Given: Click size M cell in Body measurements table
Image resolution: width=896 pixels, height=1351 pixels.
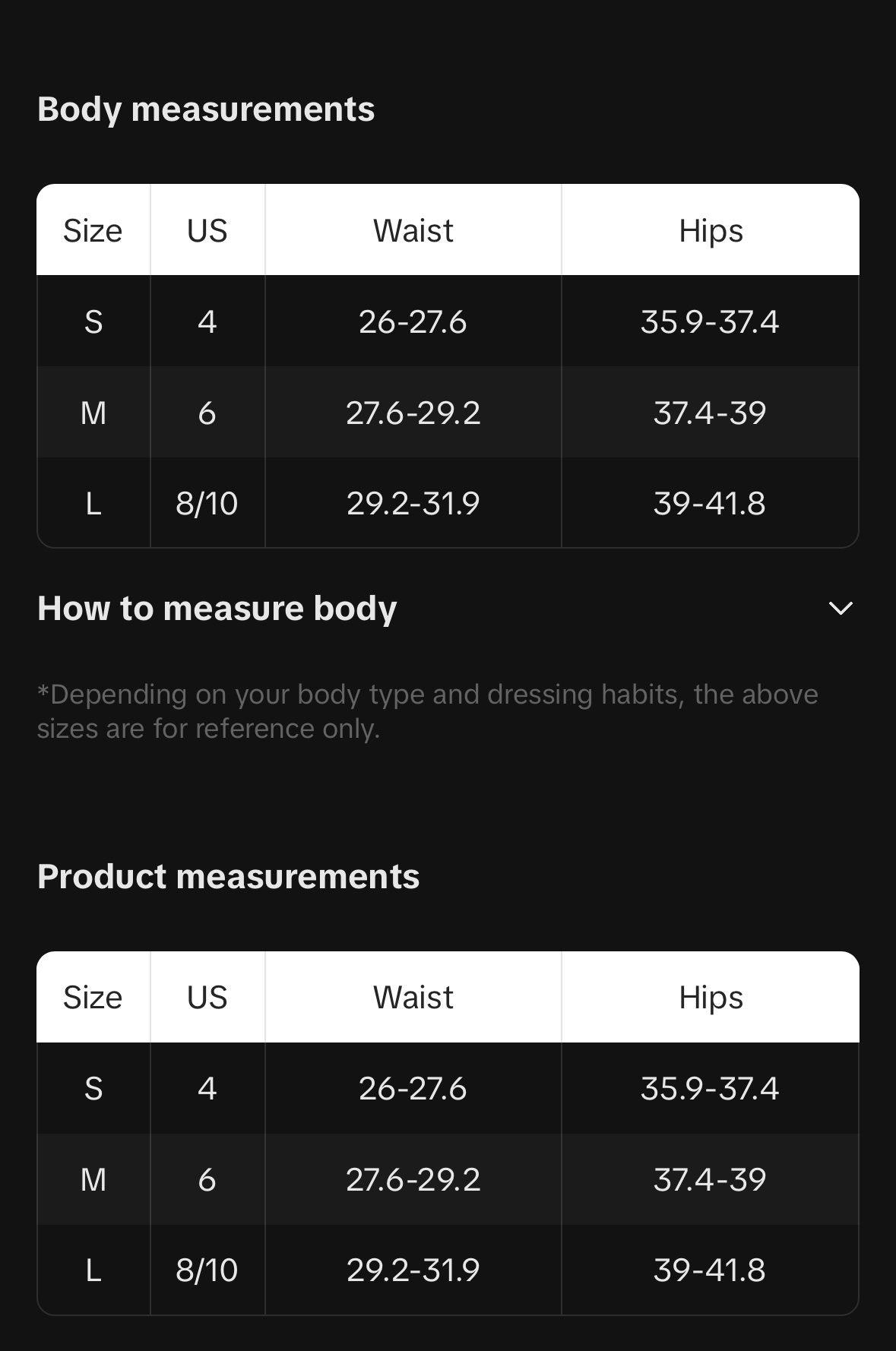Looking at the screenshot, I should [93, 413].
